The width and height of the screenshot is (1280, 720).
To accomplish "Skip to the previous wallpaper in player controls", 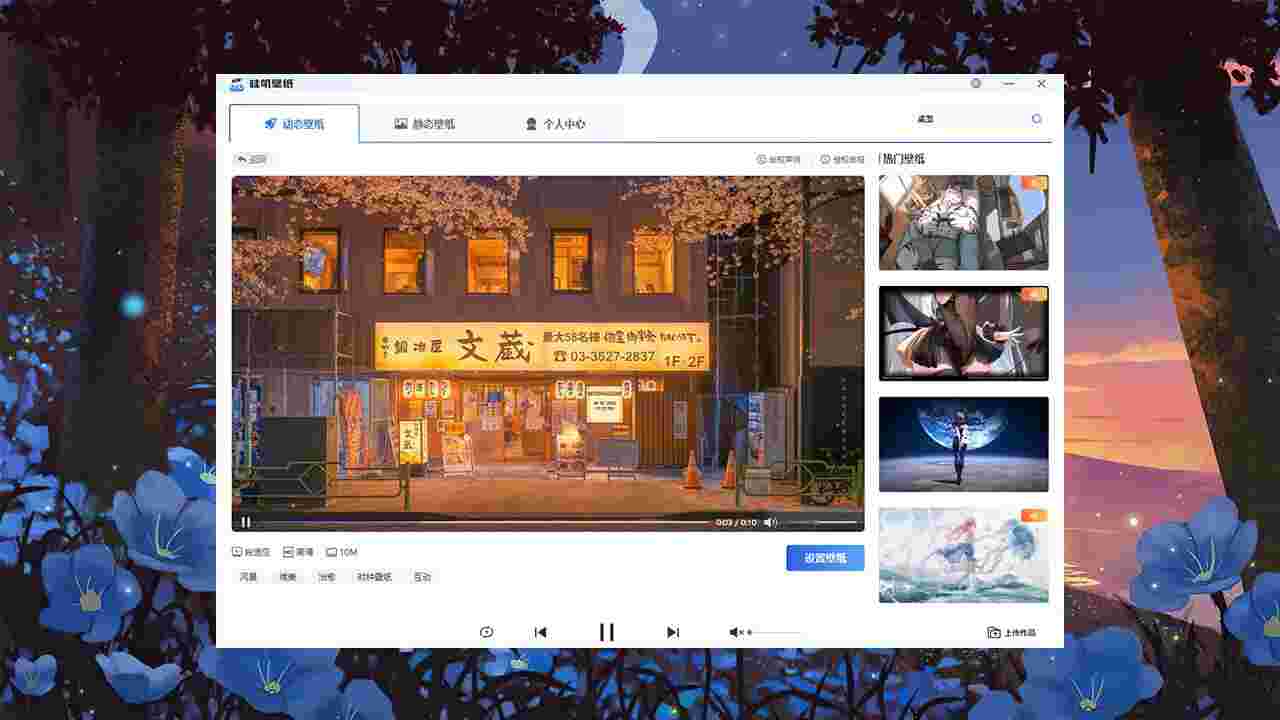I will pos(540,631).
